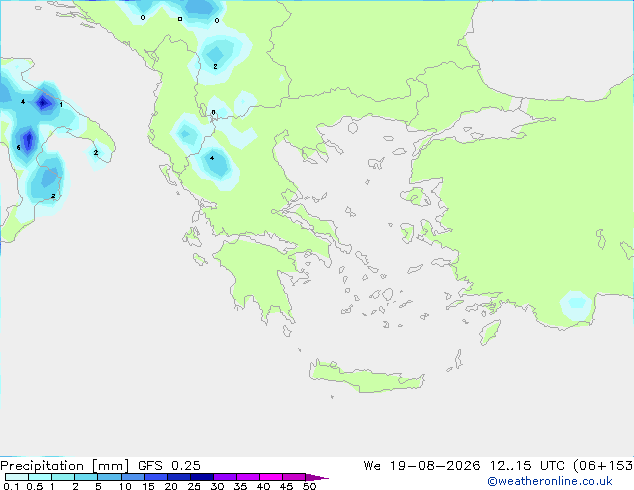Click the legend scale label '25'
This screenshot has width=634, height=490.
point(194,486)
